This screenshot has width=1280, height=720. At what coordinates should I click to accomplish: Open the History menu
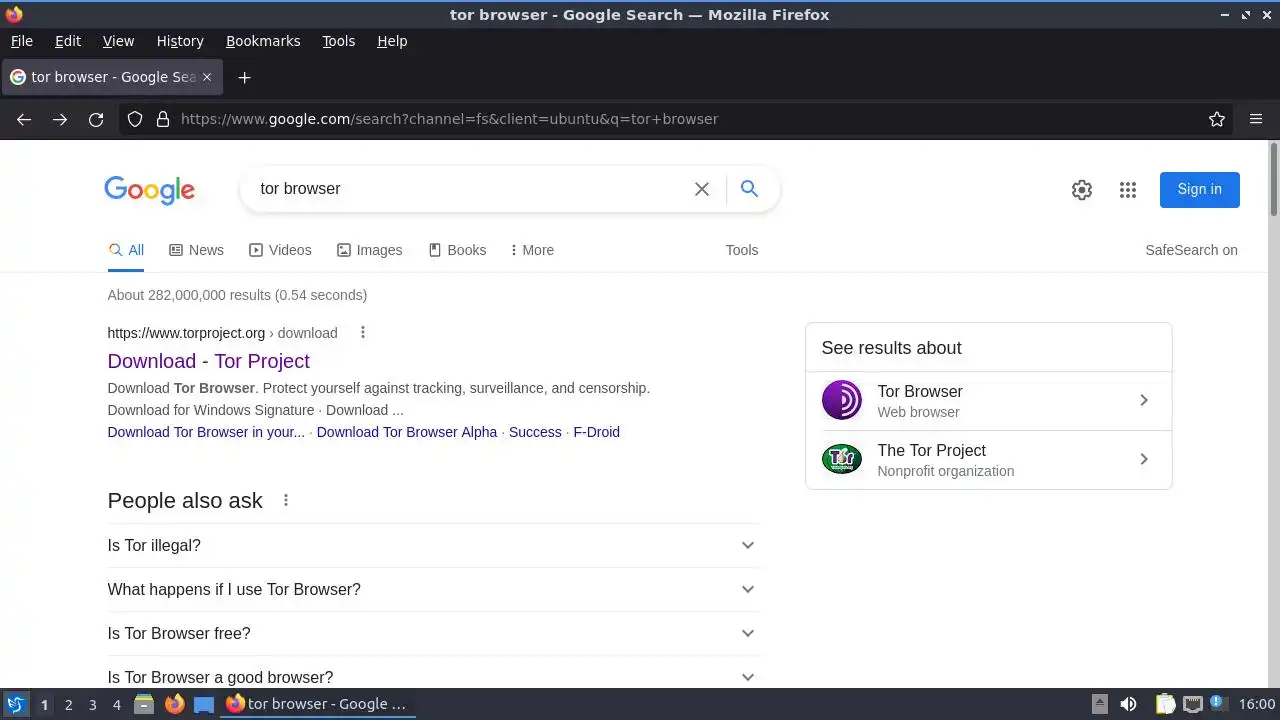point(180,41)
